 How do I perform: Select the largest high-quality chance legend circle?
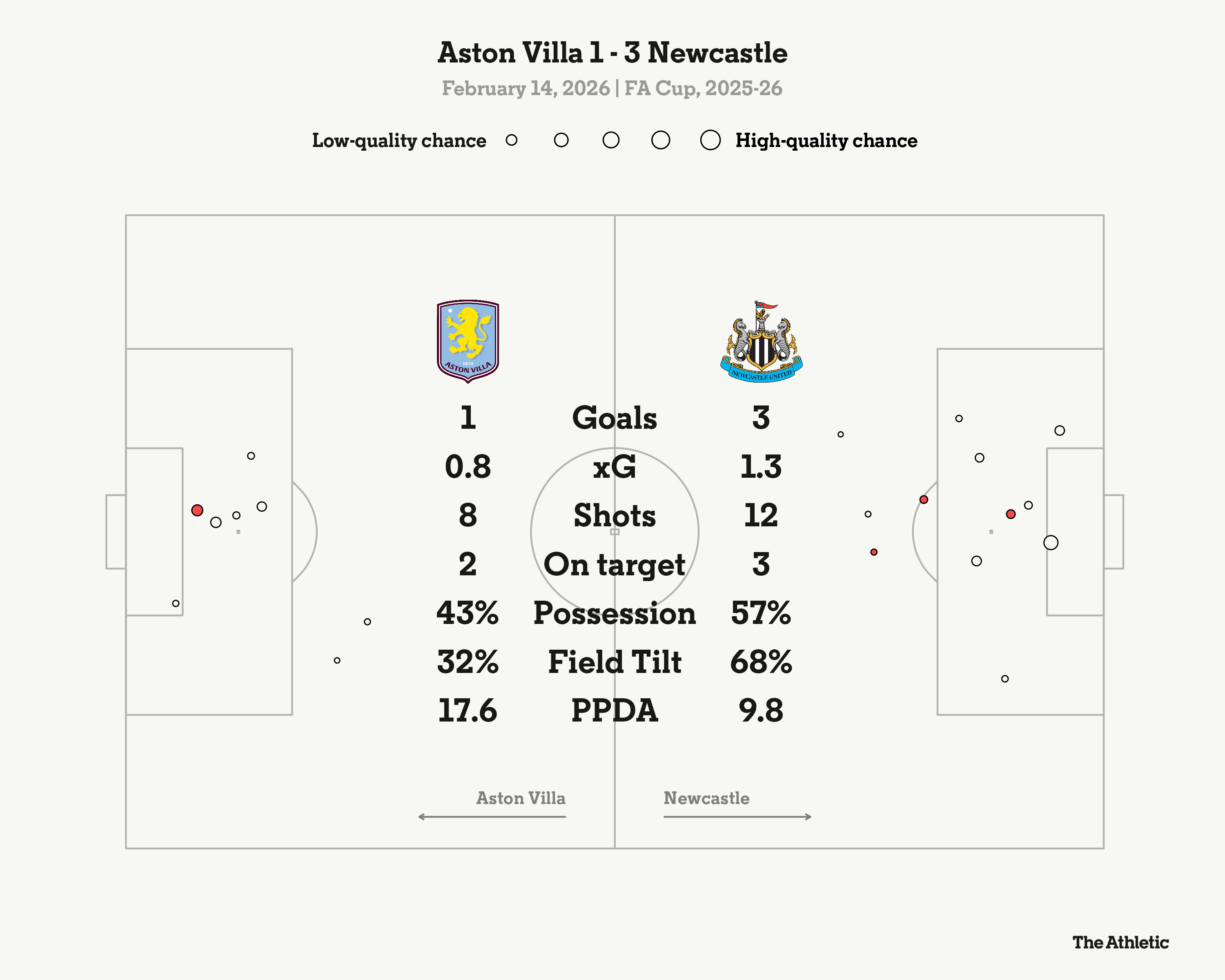pos(710,140)
